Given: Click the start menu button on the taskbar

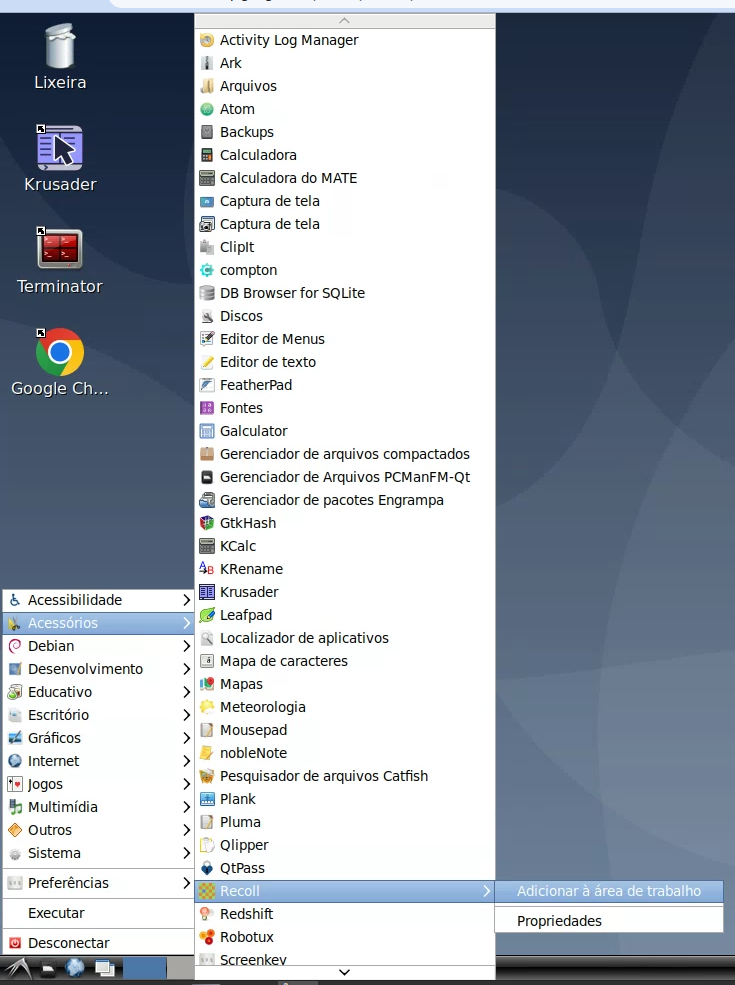Looking at the screenshot, I should (x=17, y=969).
